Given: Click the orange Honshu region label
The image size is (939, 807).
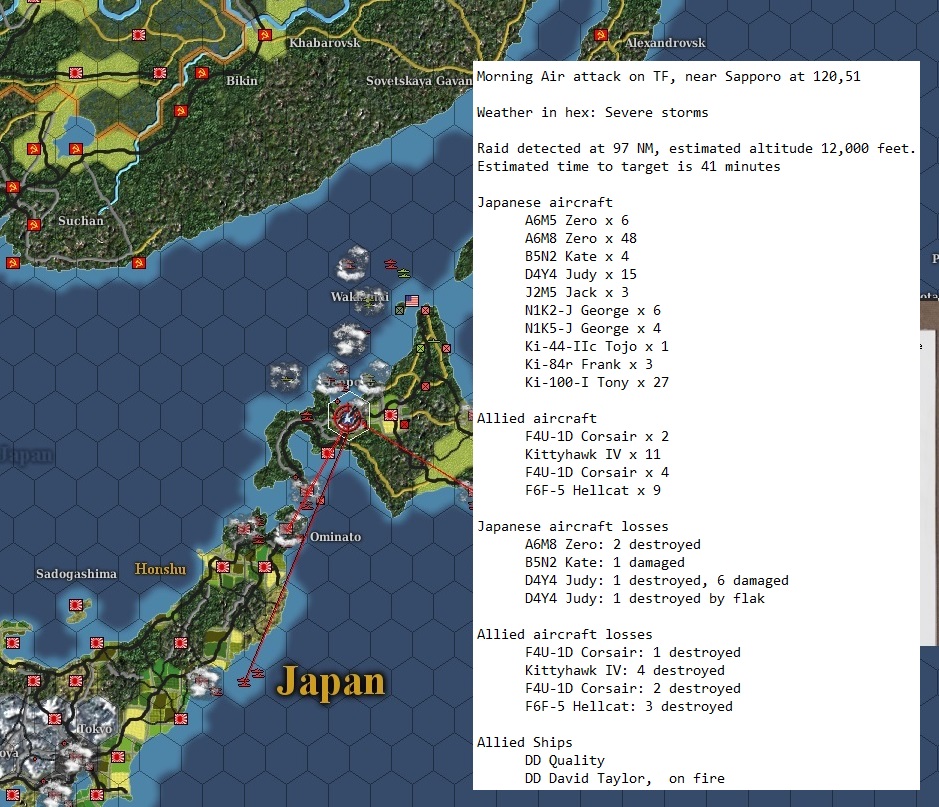Looking at the screenshot, I should point(160,569).
